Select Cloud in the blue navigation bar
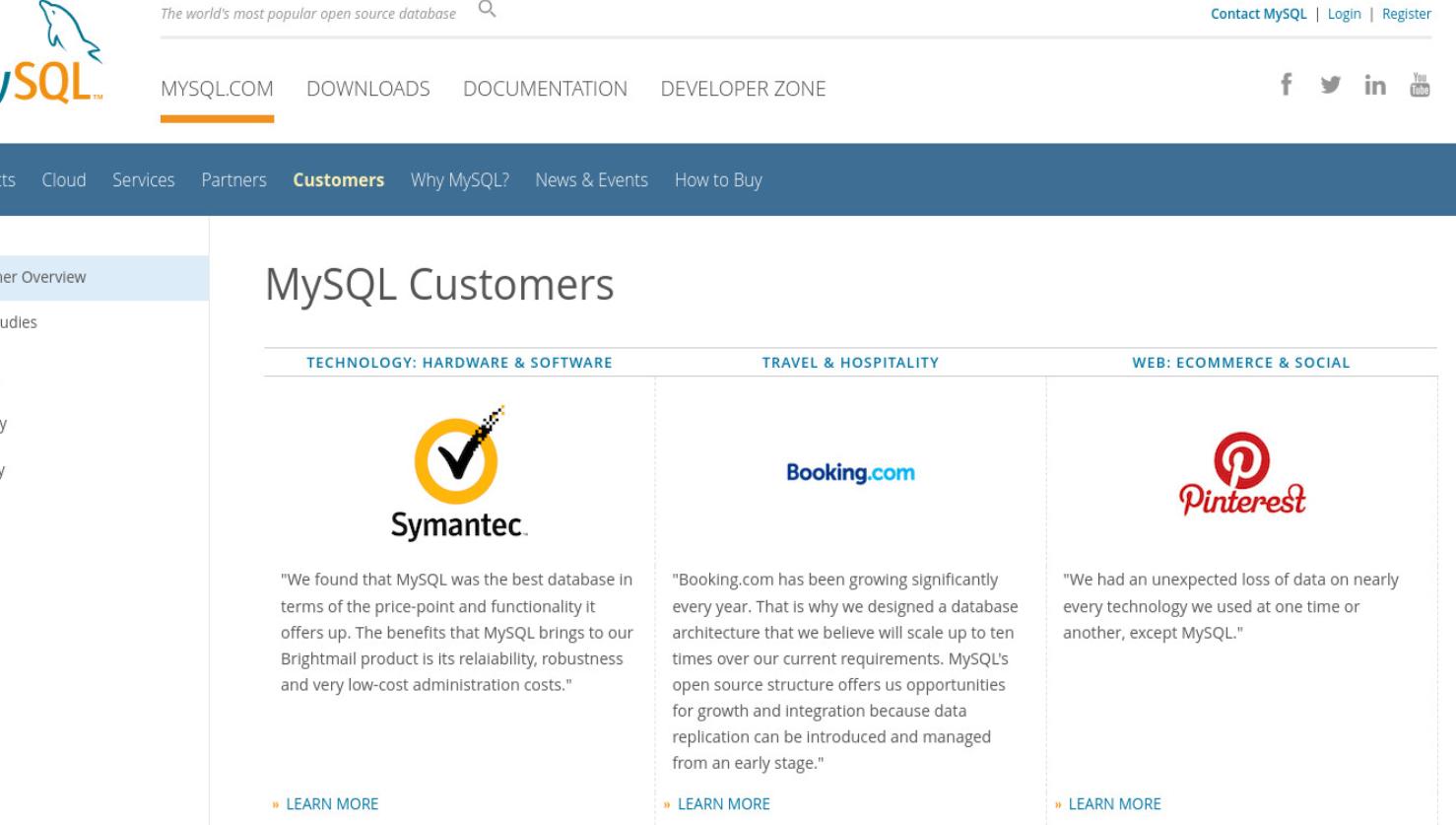Screen dimensions: 1456x825 pyautogui.click(x=64, y=180)
